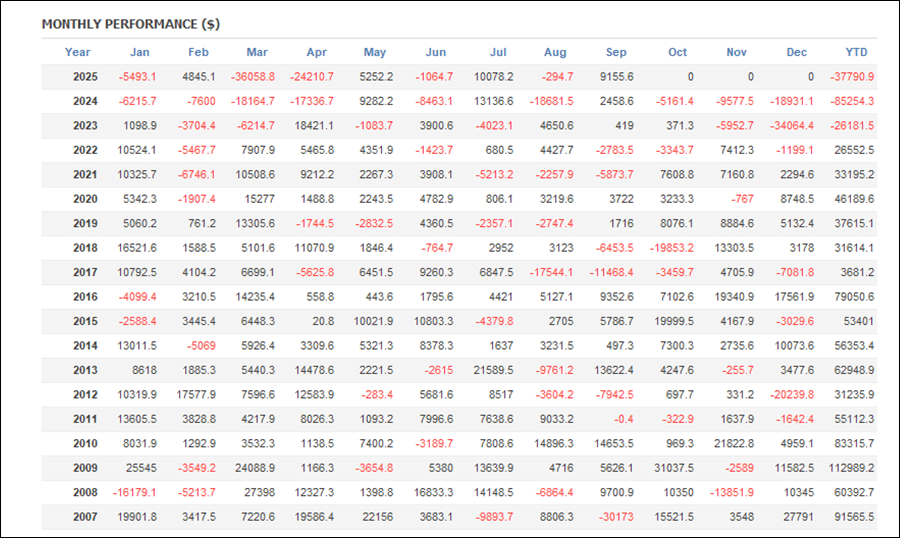900x538 pixels.
Task: Click the Year column header
Action: [x=77, y=52]
